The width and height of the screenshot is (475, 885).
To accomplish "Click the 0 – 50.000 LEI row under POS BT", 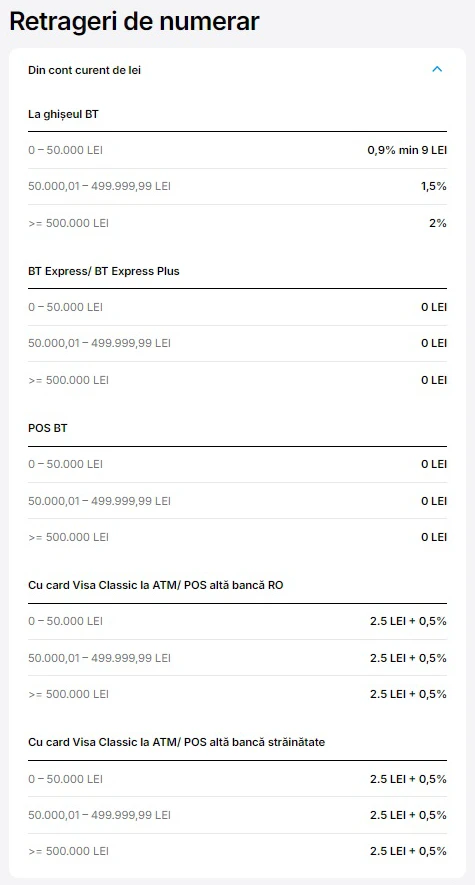I will [238, 465].
